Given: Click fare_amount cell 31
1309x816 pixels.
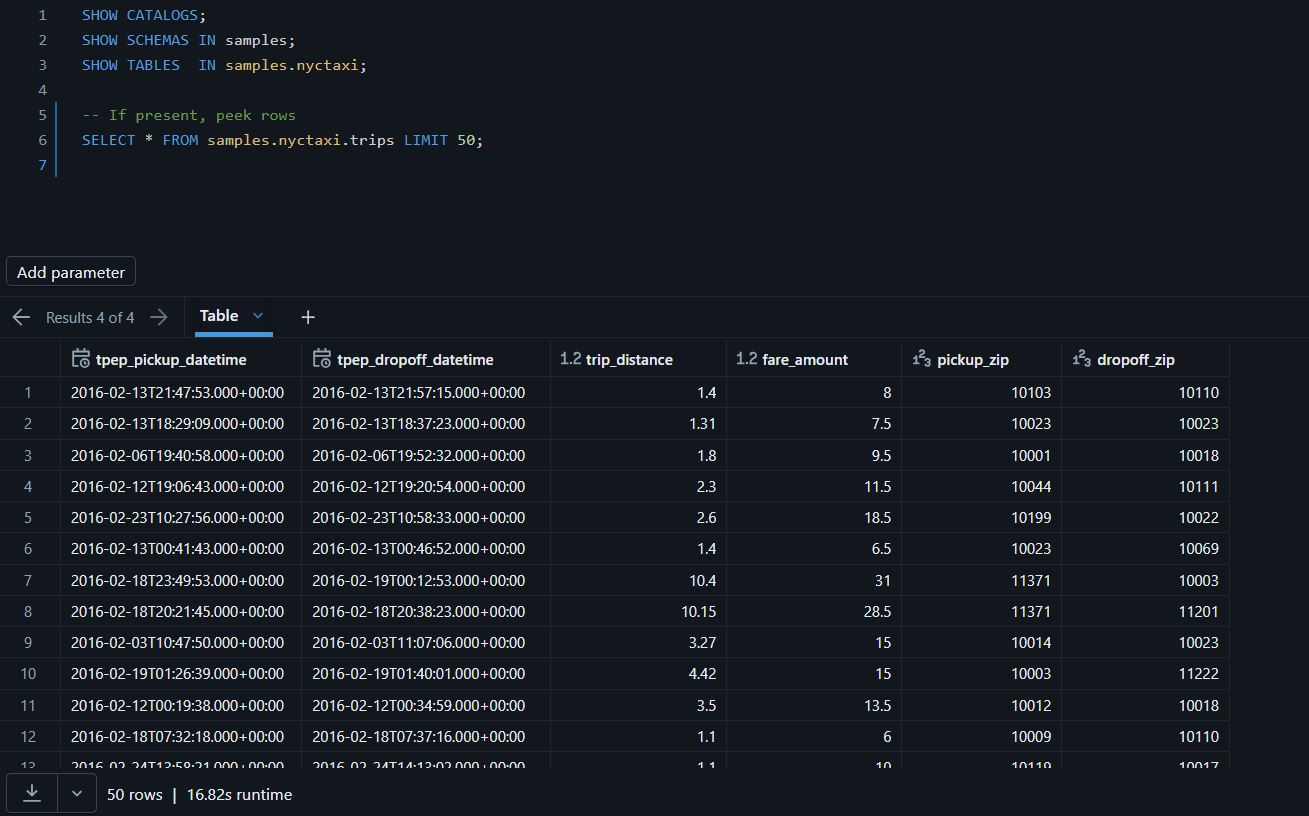Looking at the screenshot, I should 814,580.
